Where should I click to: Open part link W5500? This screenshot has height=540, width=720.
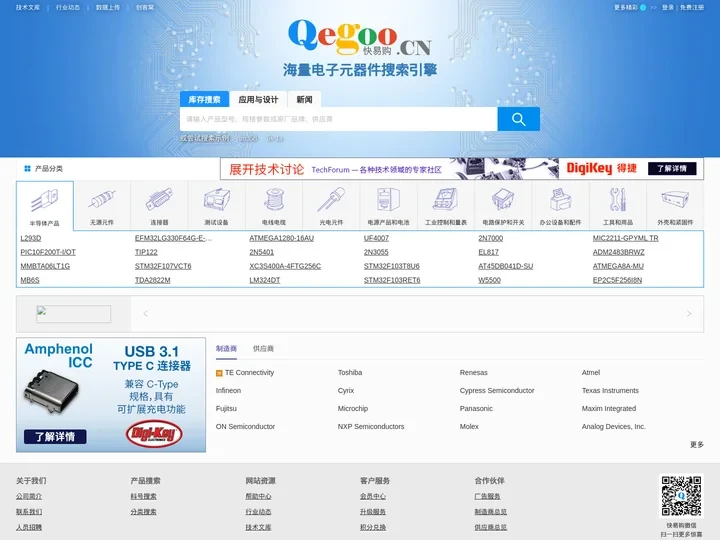pyautogui.click(x=489, y=280)
